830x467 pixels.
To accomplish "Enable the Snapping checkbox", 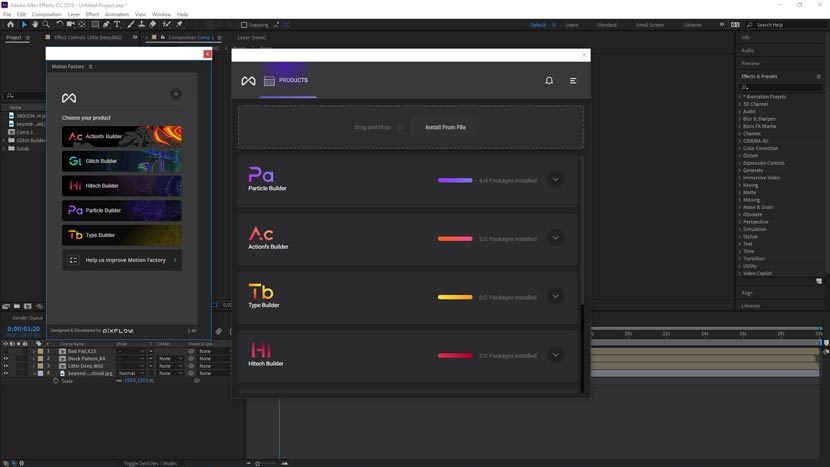I will tap(244, 25).
